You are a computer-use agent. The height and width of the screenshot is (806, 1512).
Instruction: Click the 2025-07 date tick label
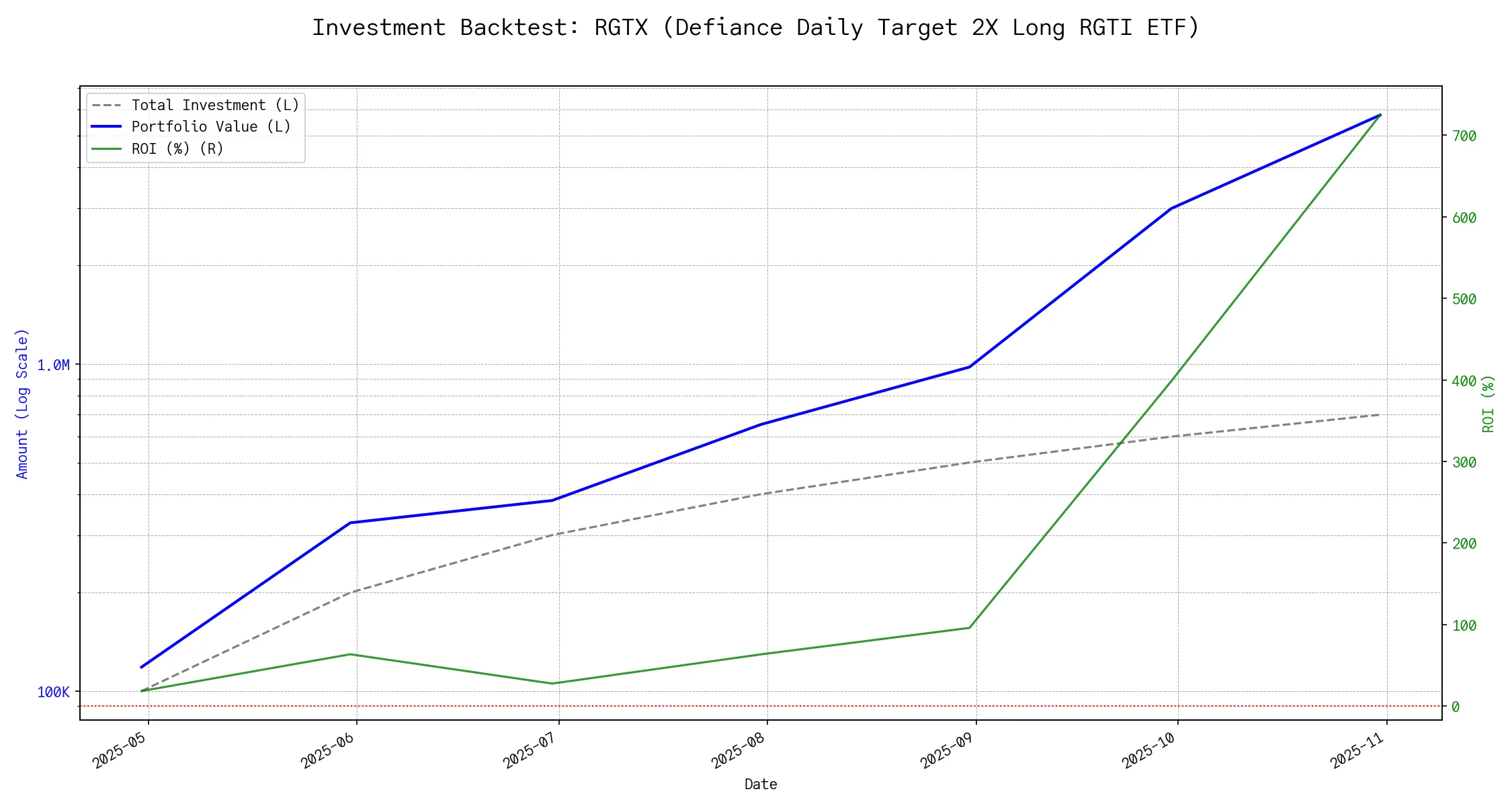click(x=530, y=751)
